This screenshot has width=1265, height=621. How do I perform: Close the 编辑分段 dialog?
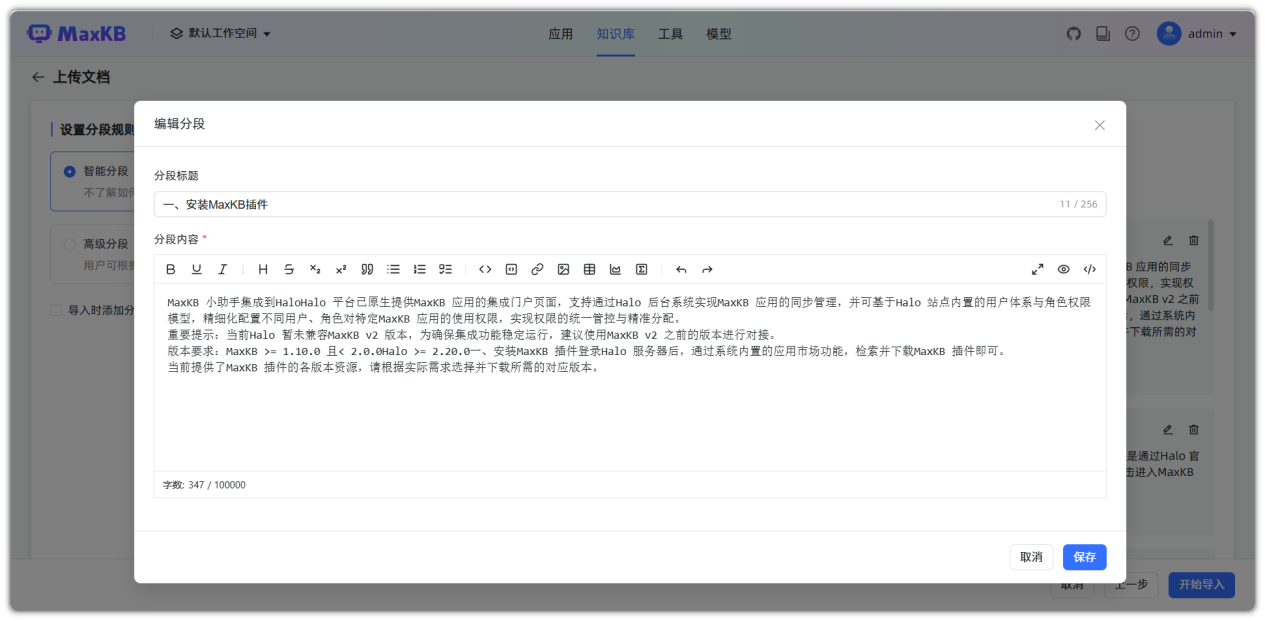coord(1099,125)
